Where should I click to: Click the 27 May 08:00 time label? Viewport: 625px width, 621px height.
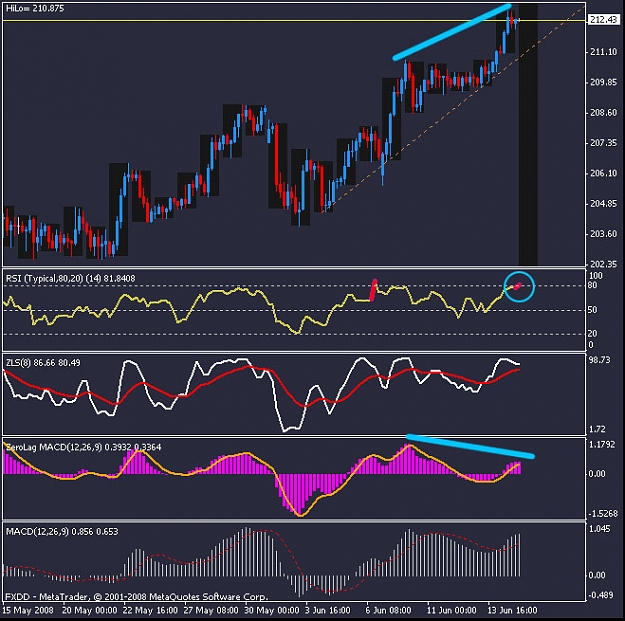point(211,610)
